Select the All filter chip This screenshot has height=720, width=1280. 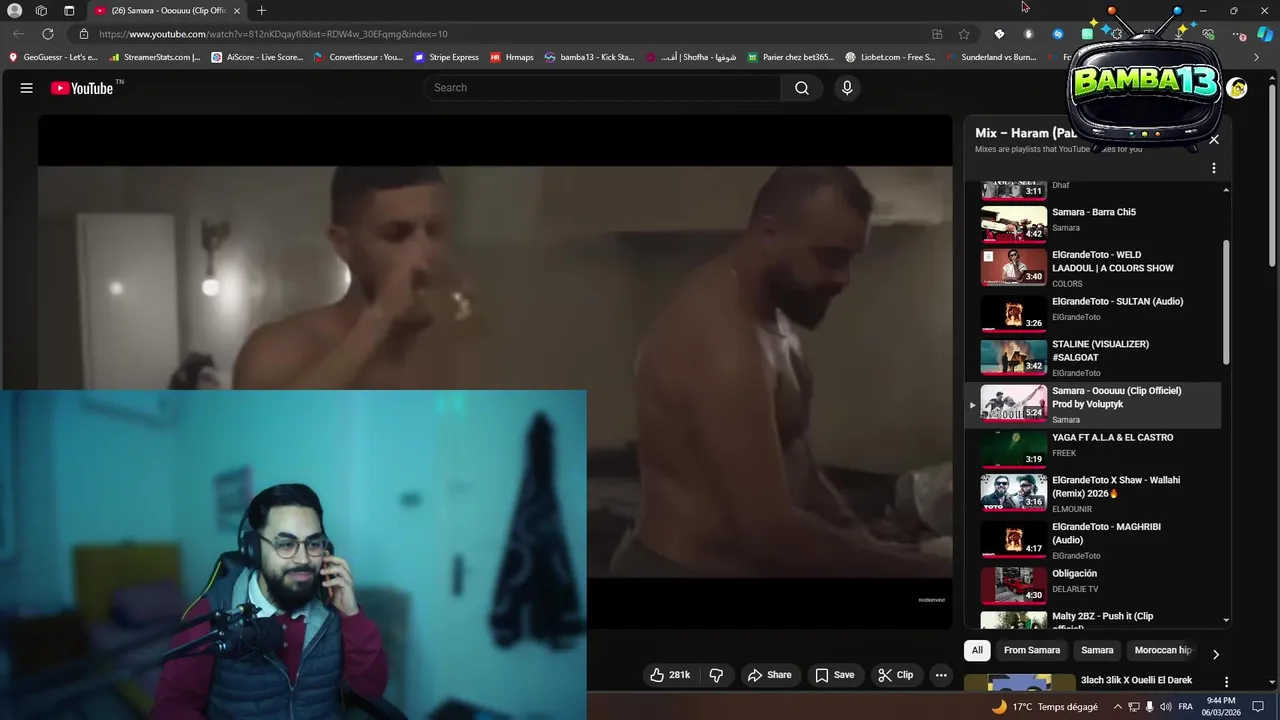click(977, 650)
